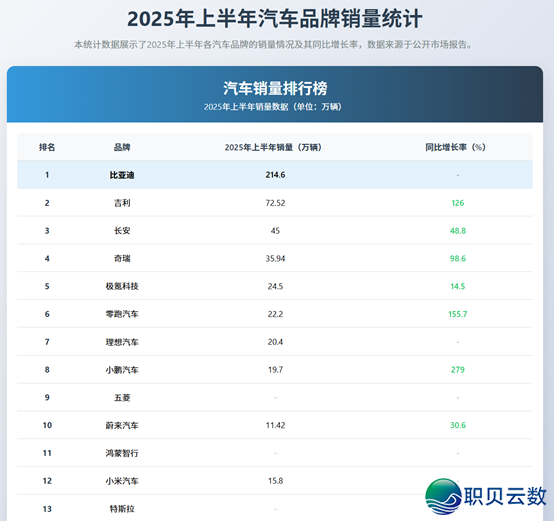Click rank number 9 beside 五菱
554x521 pixels.
[47, 398]
